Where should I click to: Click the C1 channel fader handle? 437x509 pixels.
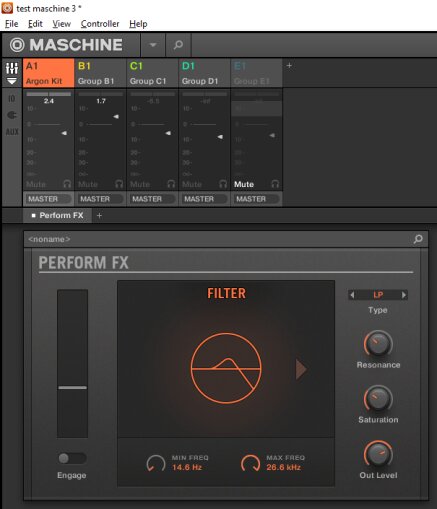coord(168,133)
